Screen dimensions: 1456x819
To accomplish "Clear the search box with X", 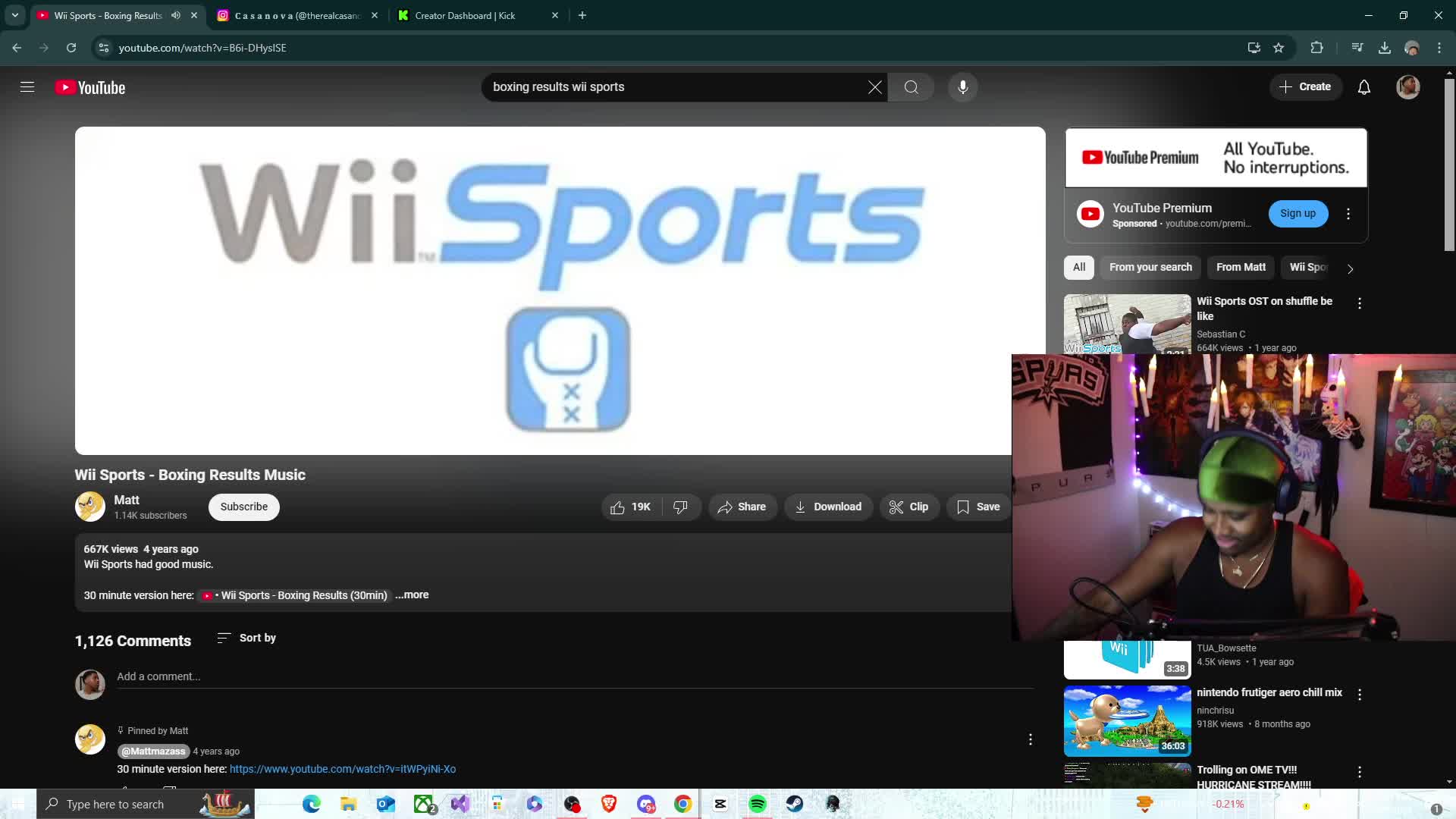I will pyautogui.click(x=874, y=87).
